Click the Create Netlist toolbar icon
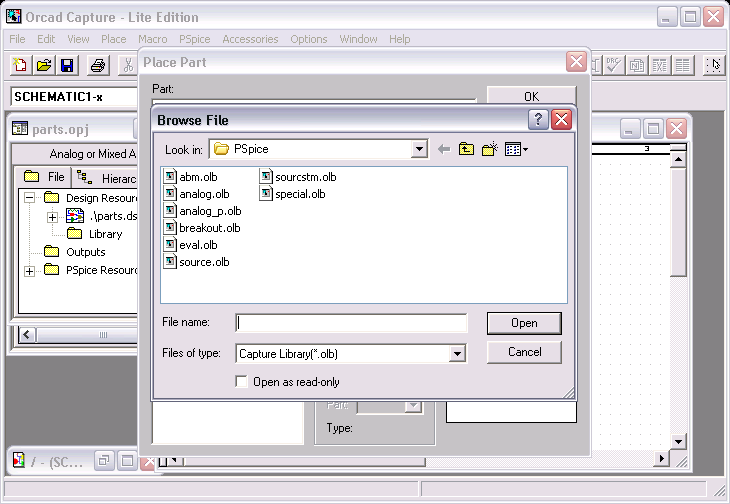 636,65
